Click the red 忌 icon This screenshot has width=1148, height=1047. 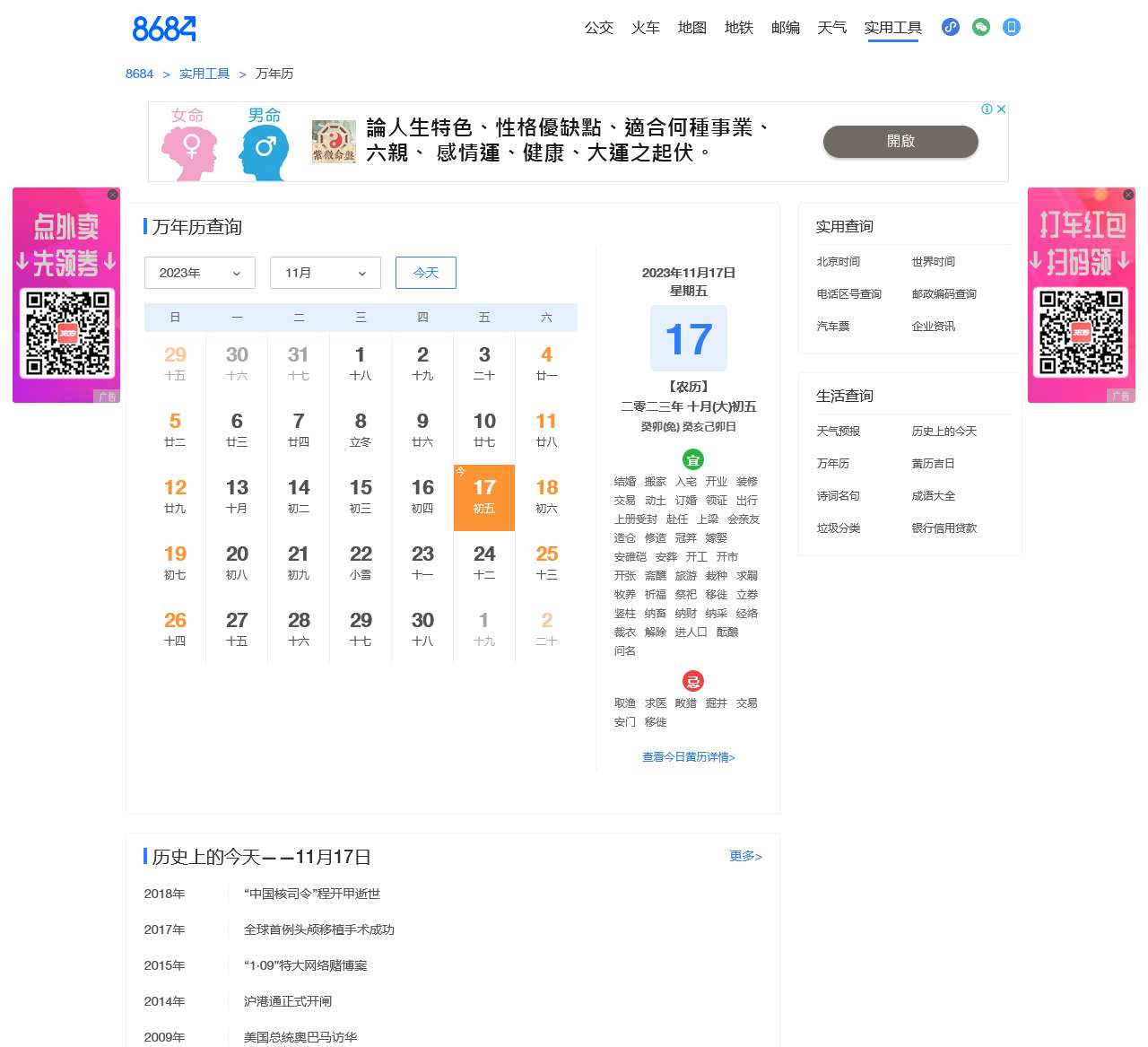click(693, 681)
